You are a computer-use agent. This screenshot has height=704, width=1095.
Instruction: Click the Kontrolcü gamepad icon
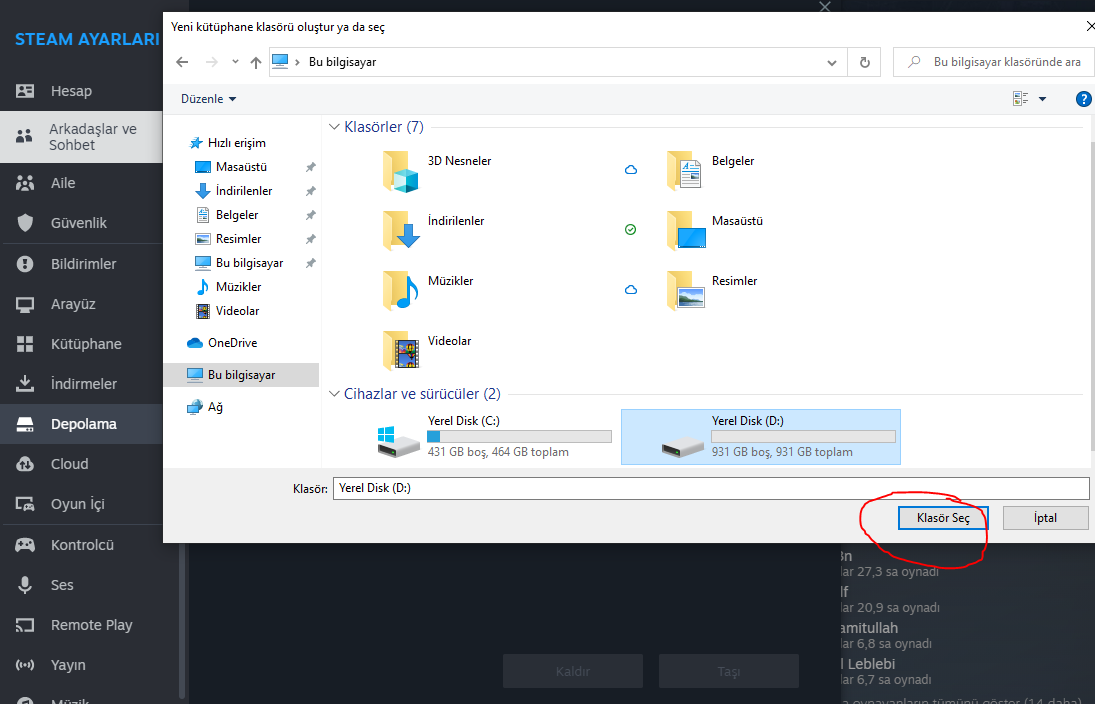pyautogui.click(x=25, y=545)
